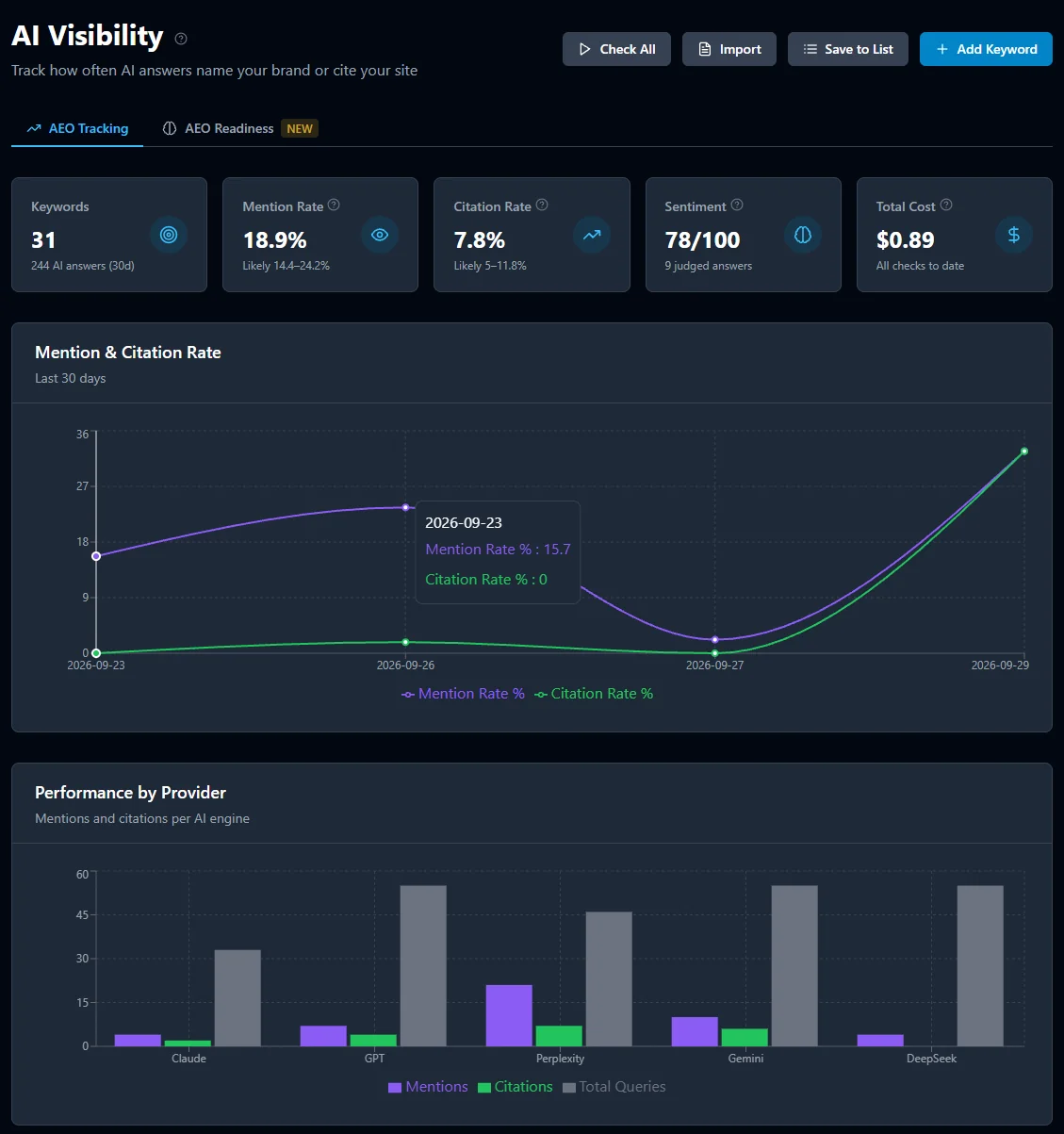This screenshot has height=1134, width=1064.
Task: Click the Citation Rate help icon
Action: [542, 205]
